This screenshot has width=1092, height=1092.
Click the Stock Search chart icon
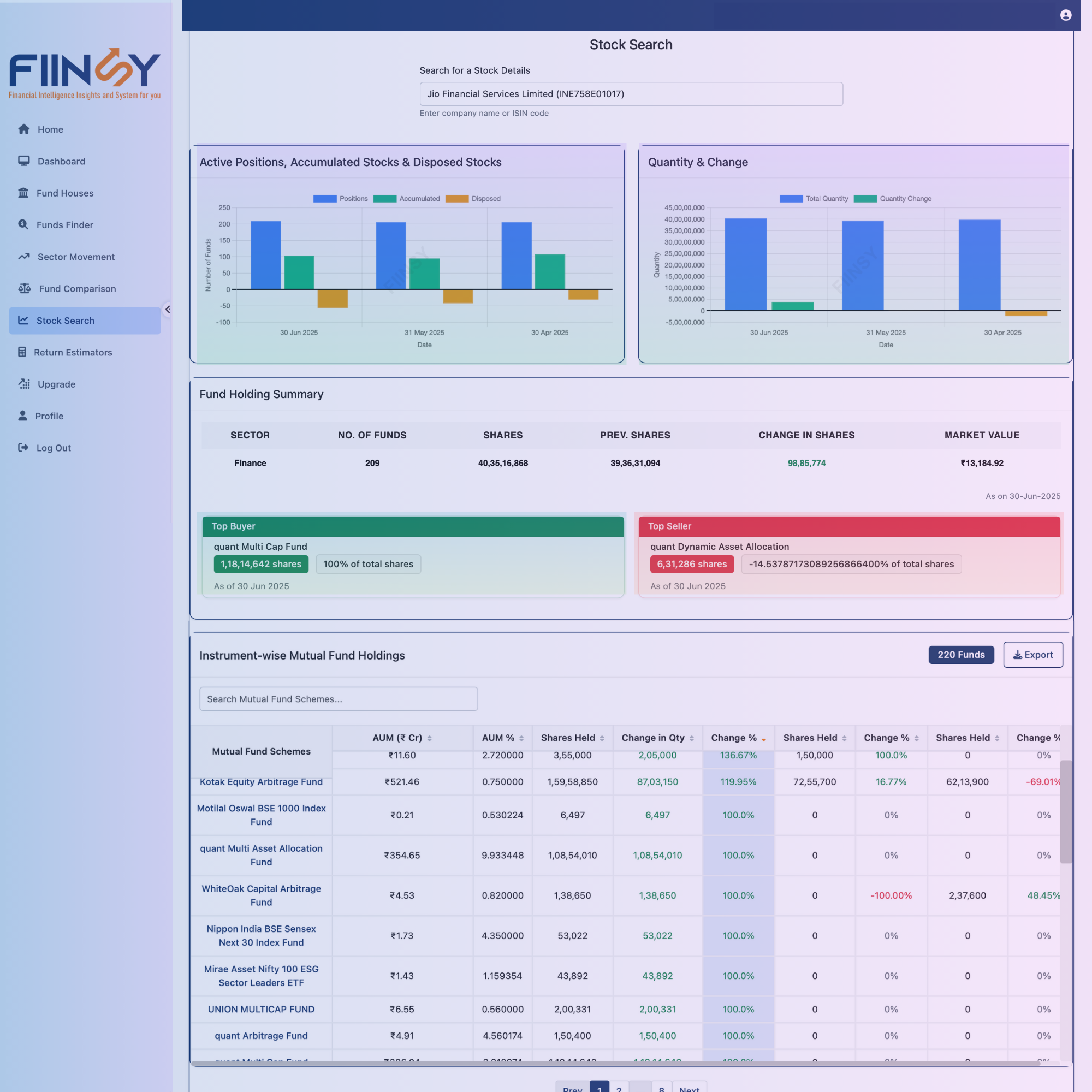(23, 320)
